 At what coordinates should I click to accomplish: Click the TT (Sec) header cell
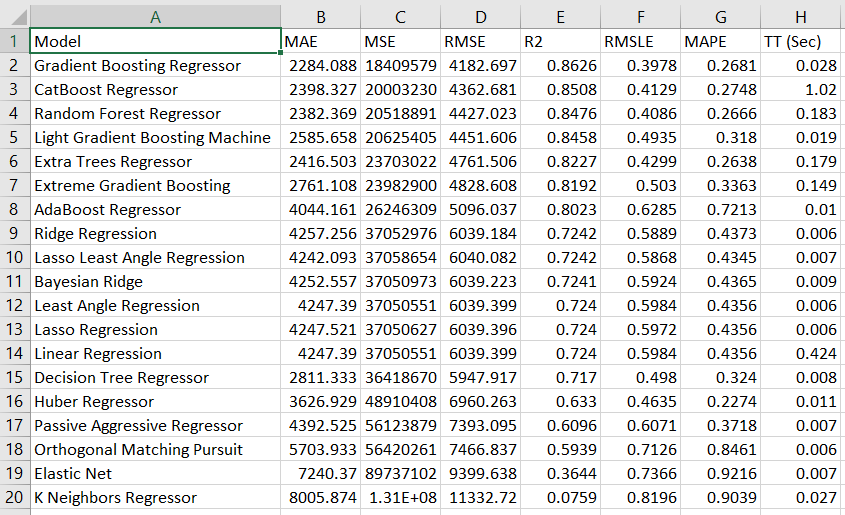coord(800,41)
